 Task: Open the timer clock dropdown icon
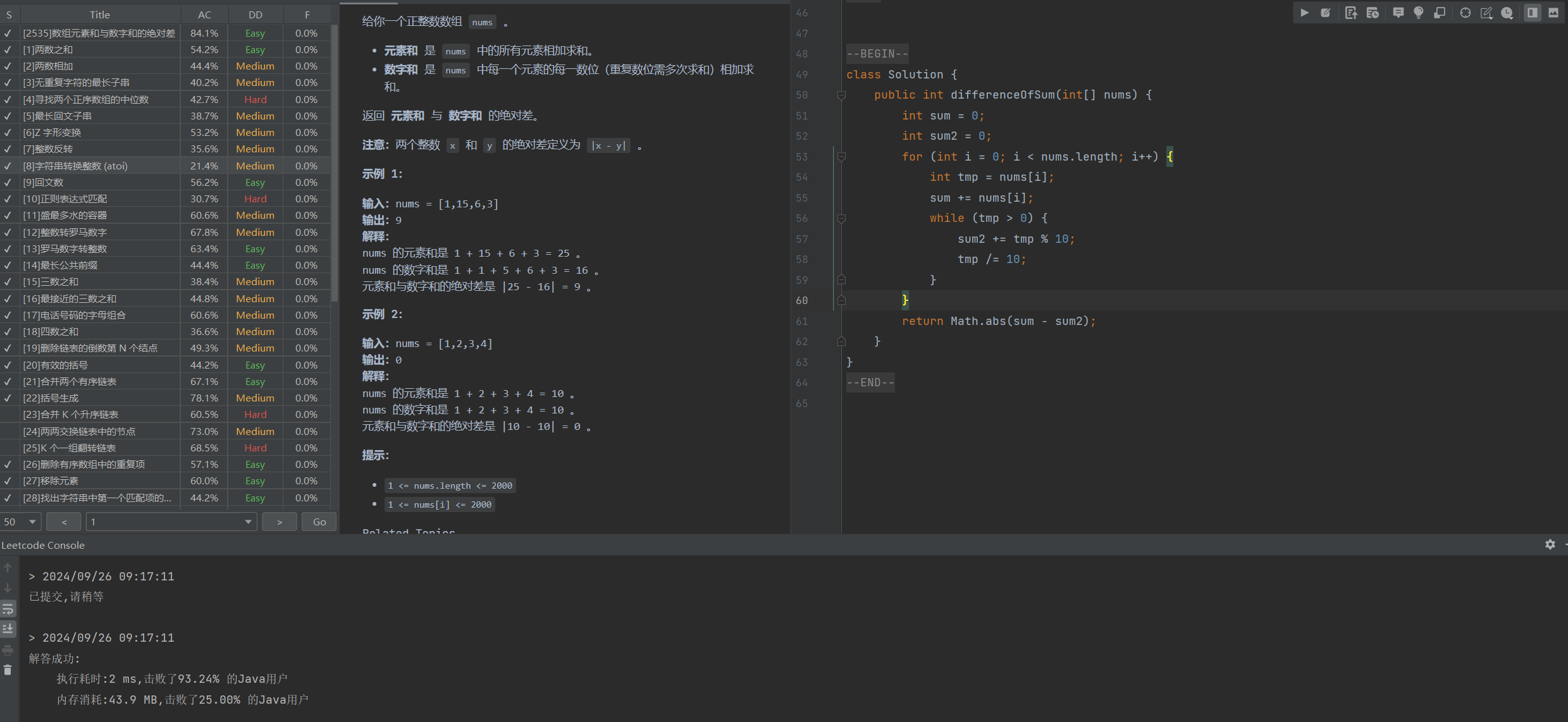[1507, 13]
